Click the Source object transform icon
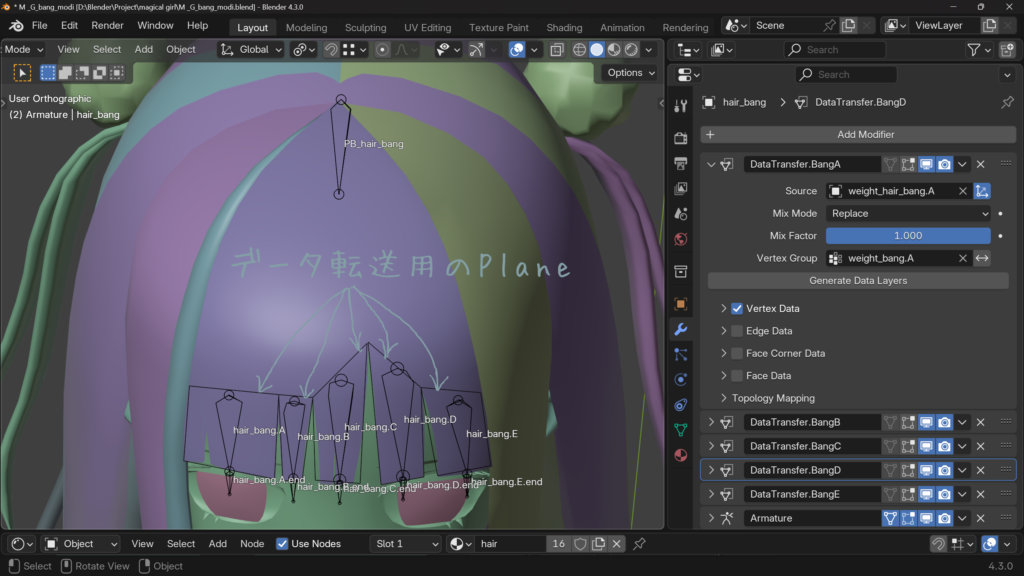This screenshot has height=576, width=1024. [x=982, y=191]
